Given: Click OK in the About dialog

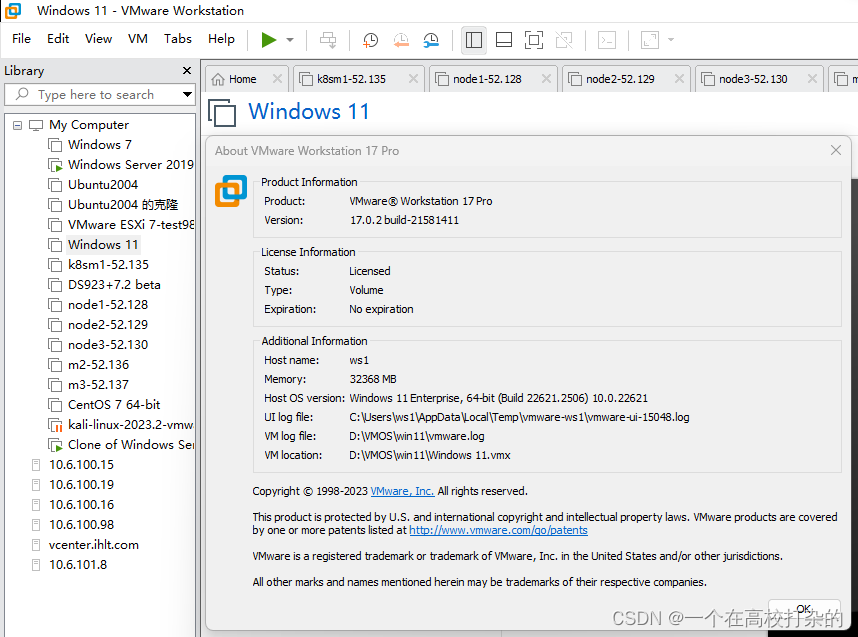Looking at the screenshot, I should pos(803,609).
